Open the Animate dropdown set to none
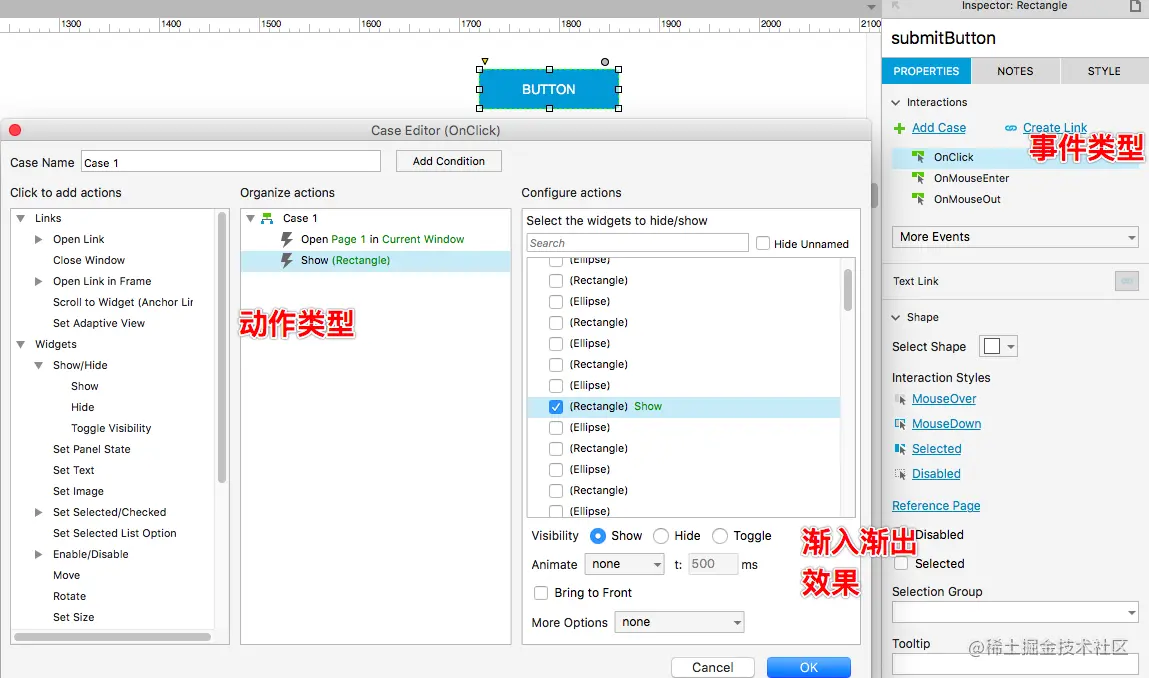This screenshot has height=678, width=1149. 624,564
